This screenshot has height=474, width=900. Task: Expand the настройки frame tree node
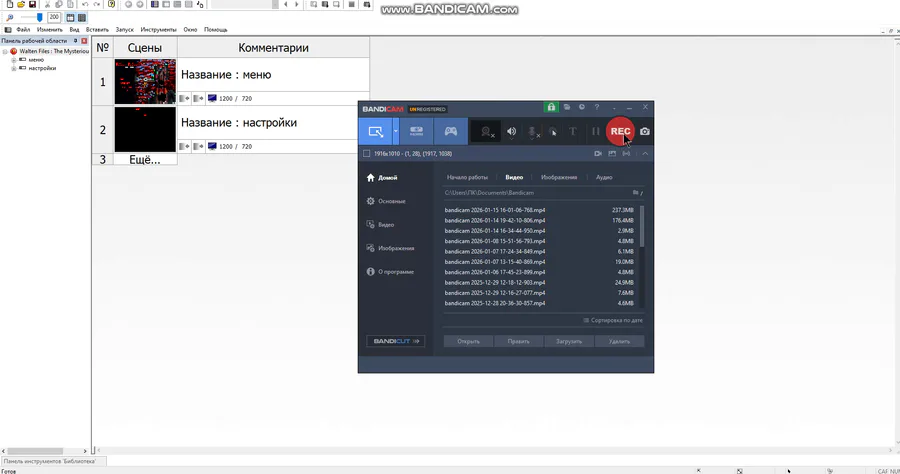pos(14,68)
